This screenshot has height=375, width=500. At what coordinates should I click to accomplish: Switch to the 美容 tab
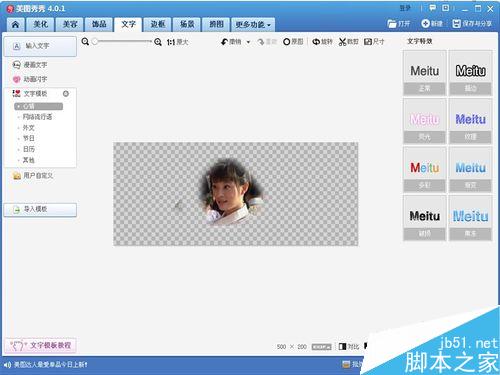[x=70, y=24]
